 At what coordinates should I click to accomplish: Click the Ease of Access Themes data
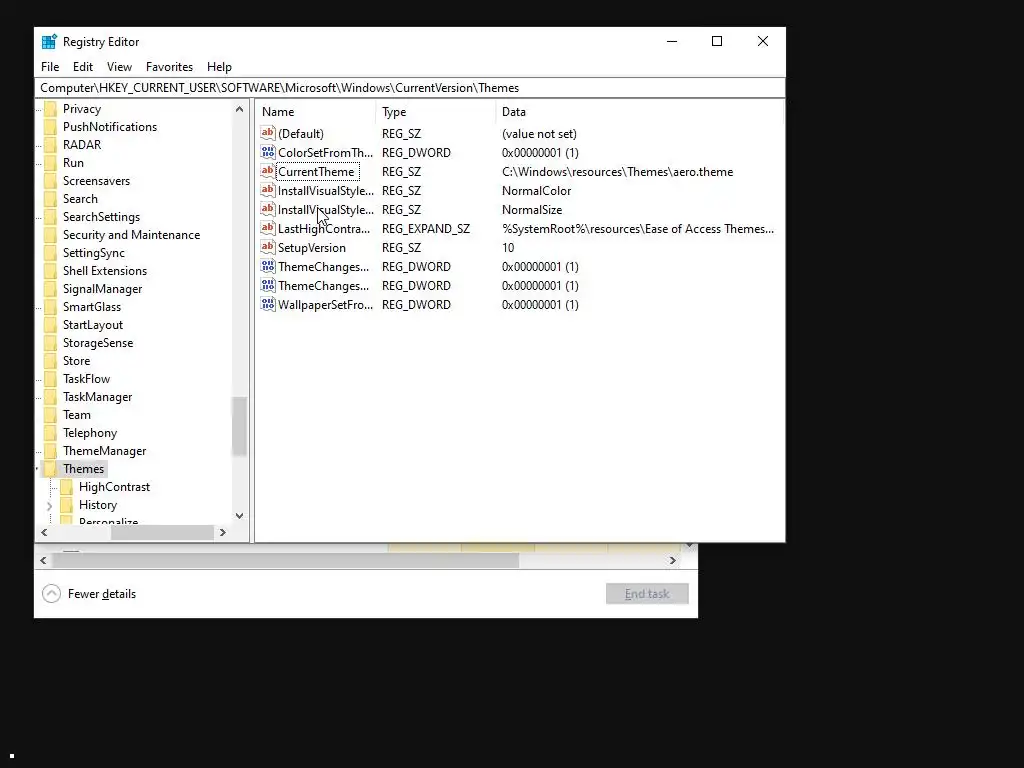pyautogui.click(x=637, y=229)
